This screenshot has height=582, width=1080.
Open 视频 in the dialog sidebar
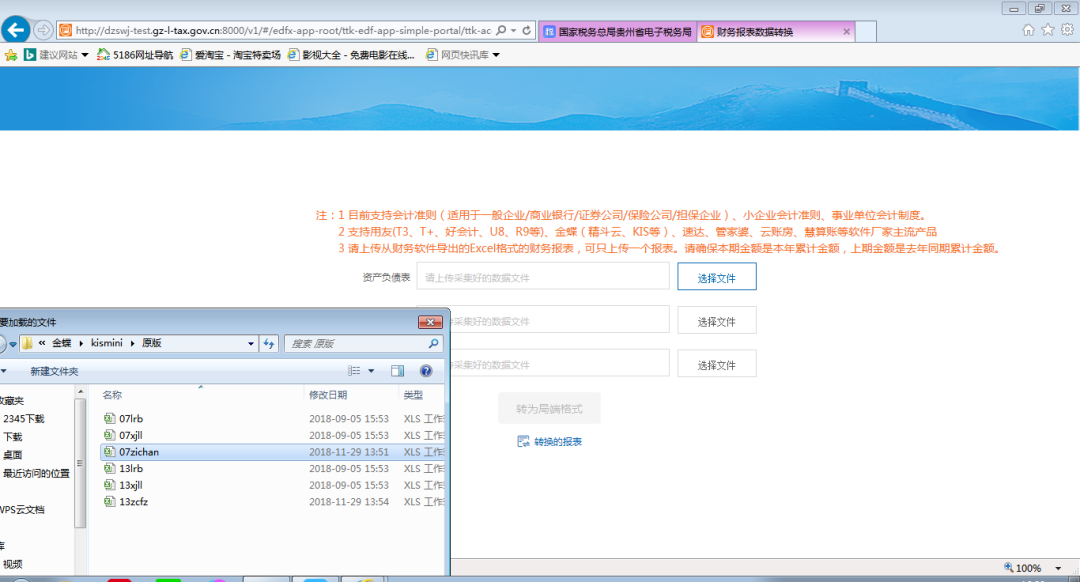click(12, 564)
